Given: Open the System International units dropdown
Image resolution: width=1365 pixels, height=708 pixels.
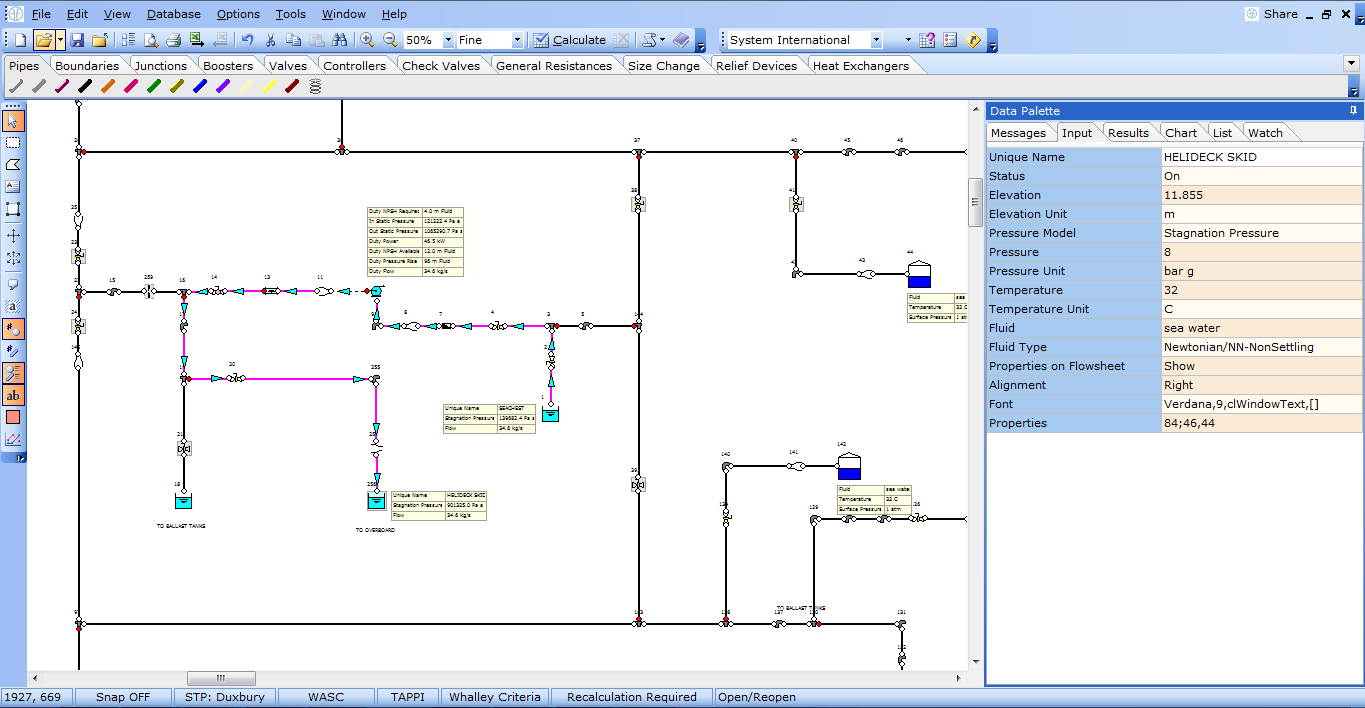Looking at the screenshot, I should (x=876, y=40).
